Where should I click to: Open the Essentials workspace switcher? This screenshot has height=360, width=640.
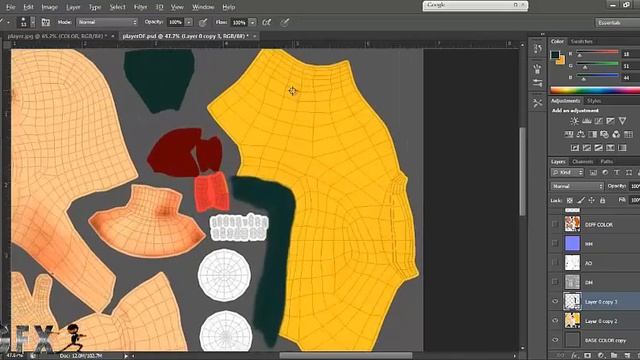[x=617, y=22]
